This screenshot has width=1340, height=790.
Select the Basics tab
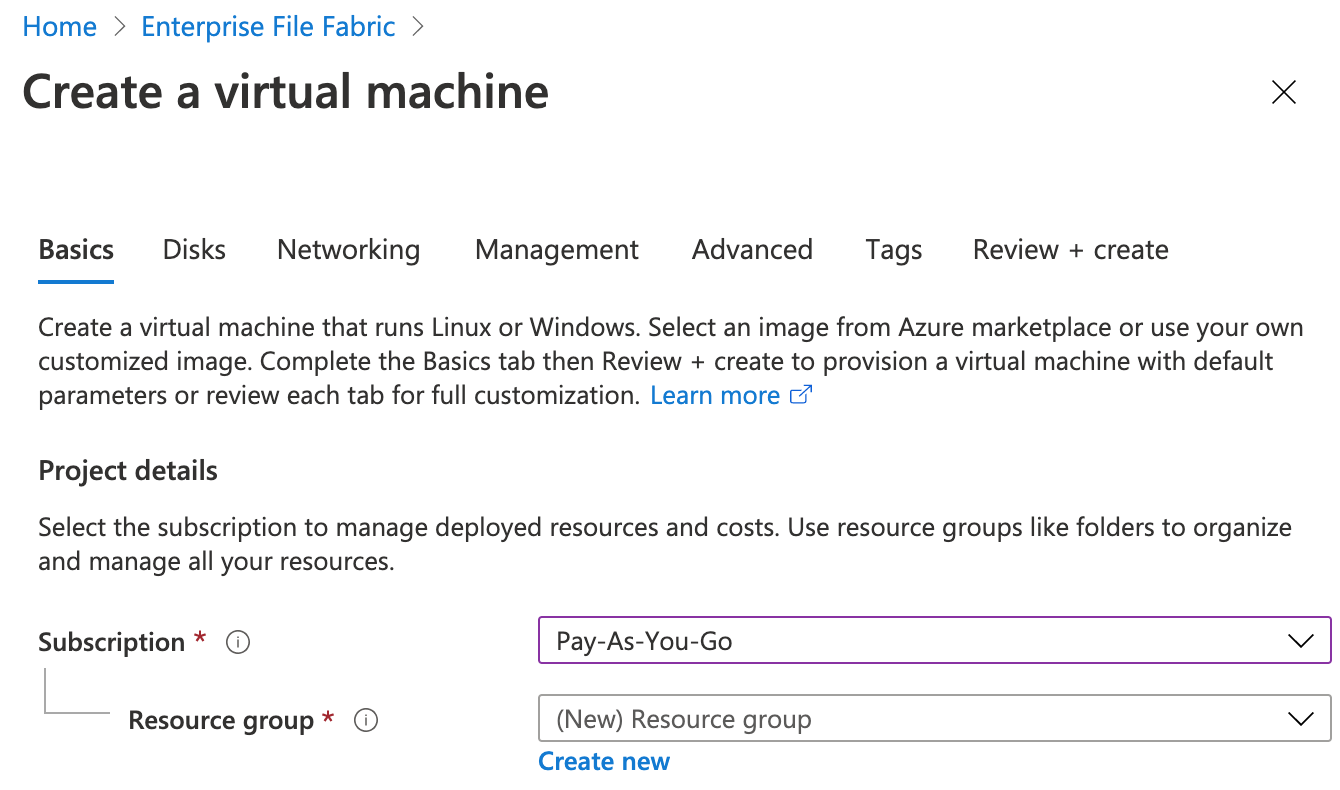[x=76, y=249]
